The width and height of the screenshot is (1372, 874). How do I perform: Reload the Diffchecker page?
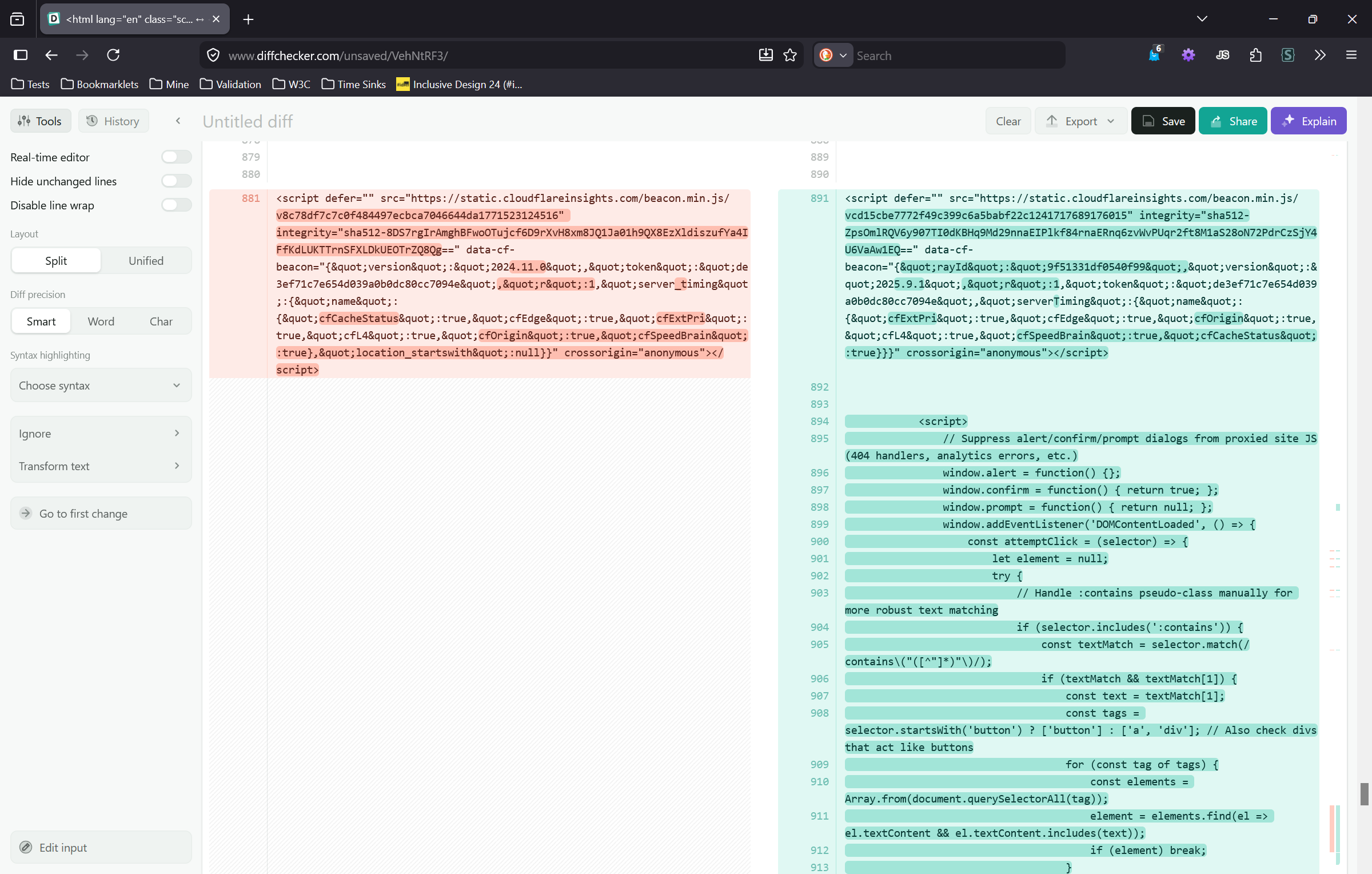pos(113,55)
